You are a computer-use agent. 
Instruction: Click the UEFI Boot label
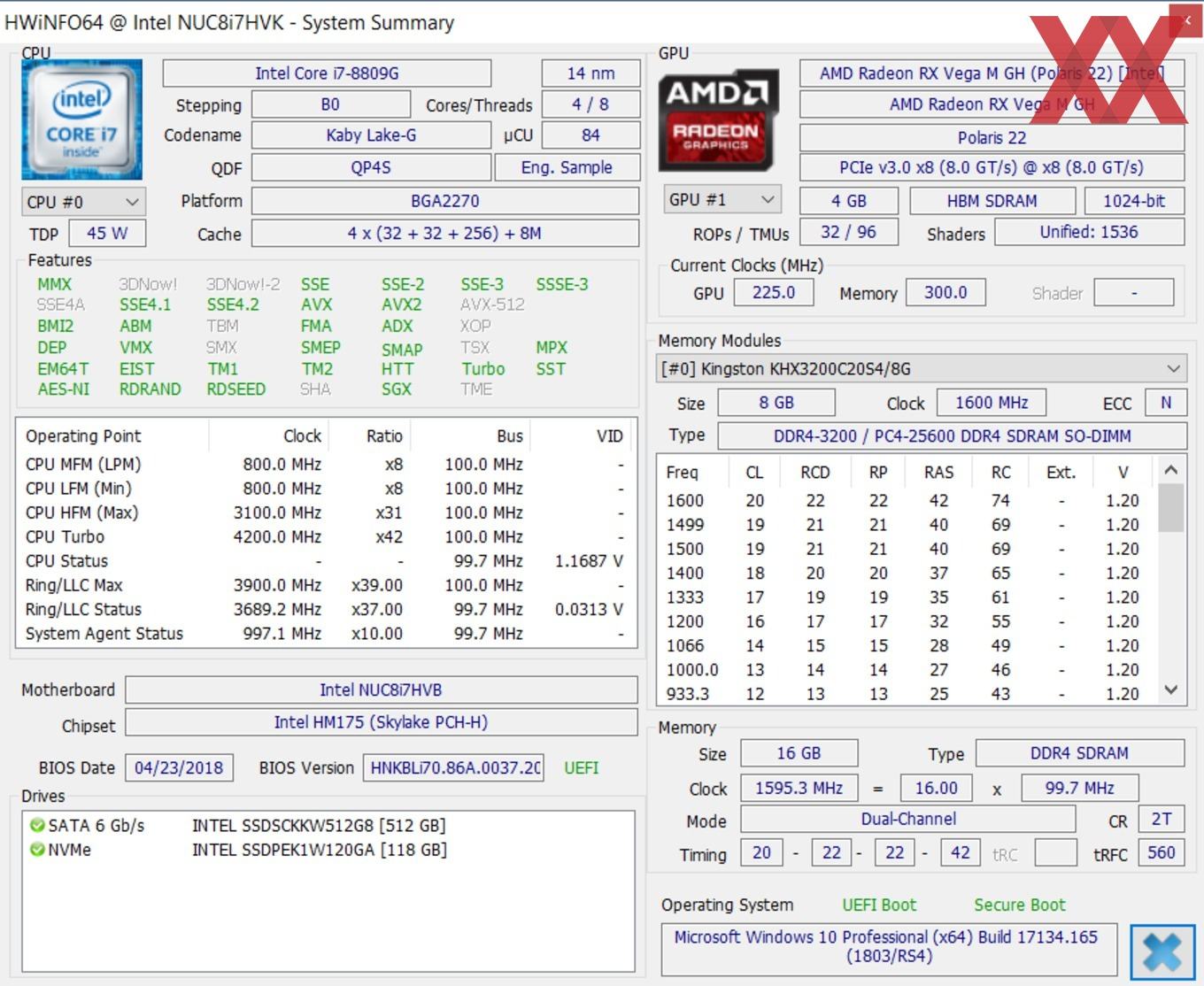(879, 905)
